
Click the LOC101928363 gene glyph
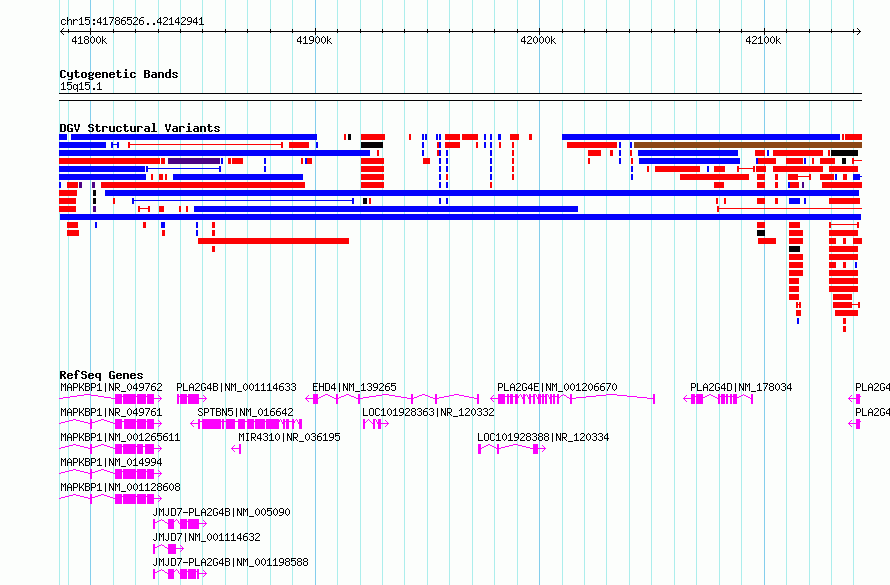pos(375,424)
